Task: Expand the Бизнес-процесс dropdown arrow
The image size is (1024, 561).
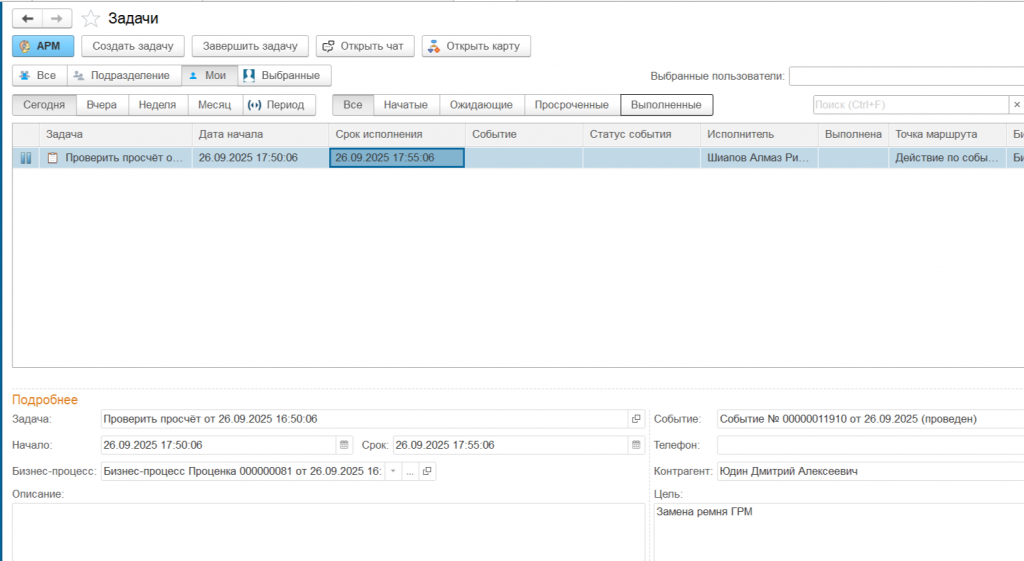Action: [393, 471]
